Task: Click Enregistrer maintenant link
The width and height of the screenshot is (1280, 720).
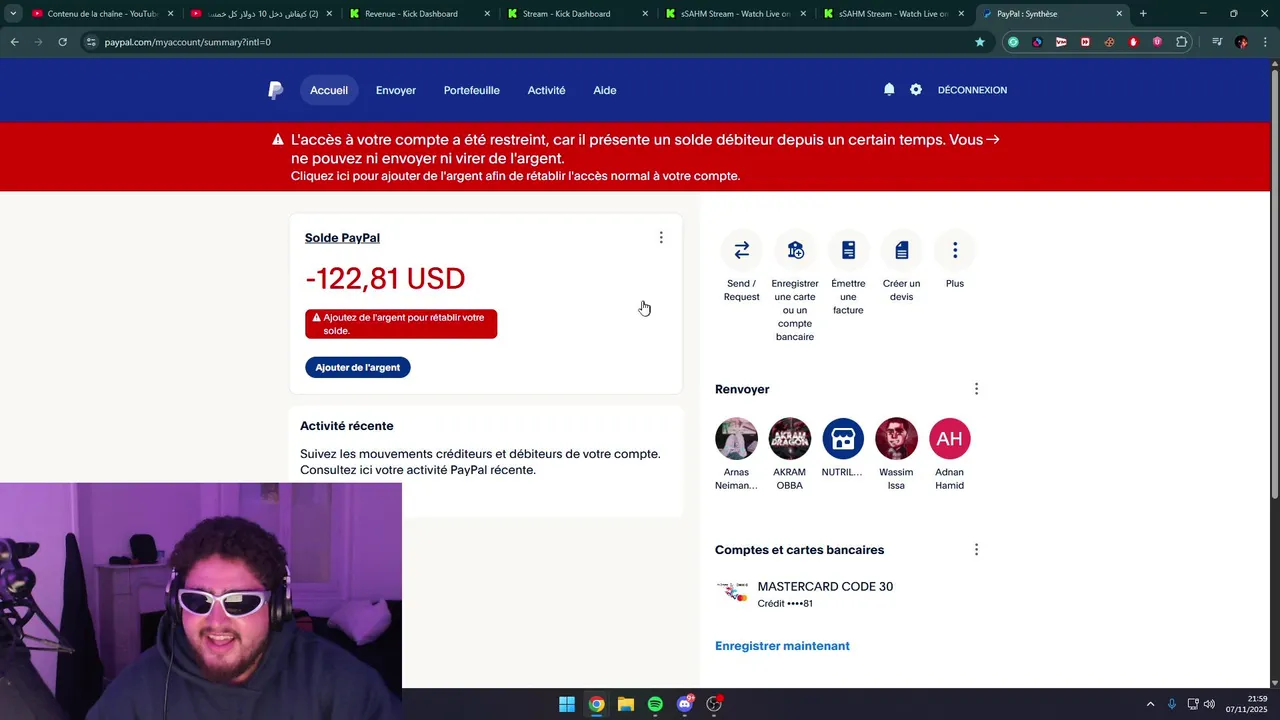Action: pyautogui.click(x=782, y=646)
